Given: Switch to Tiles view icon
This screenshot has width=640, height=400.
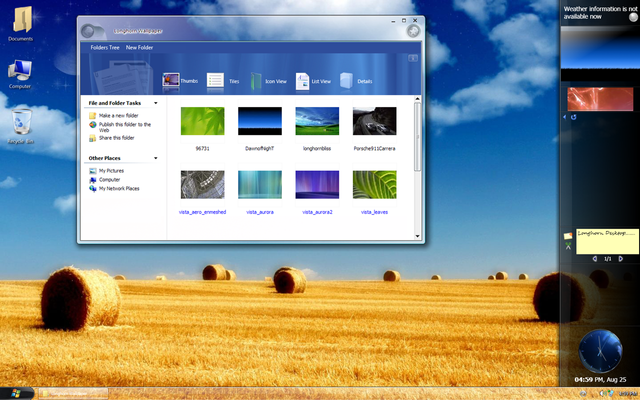Looking at the screenshot, I should click(215, 80).
